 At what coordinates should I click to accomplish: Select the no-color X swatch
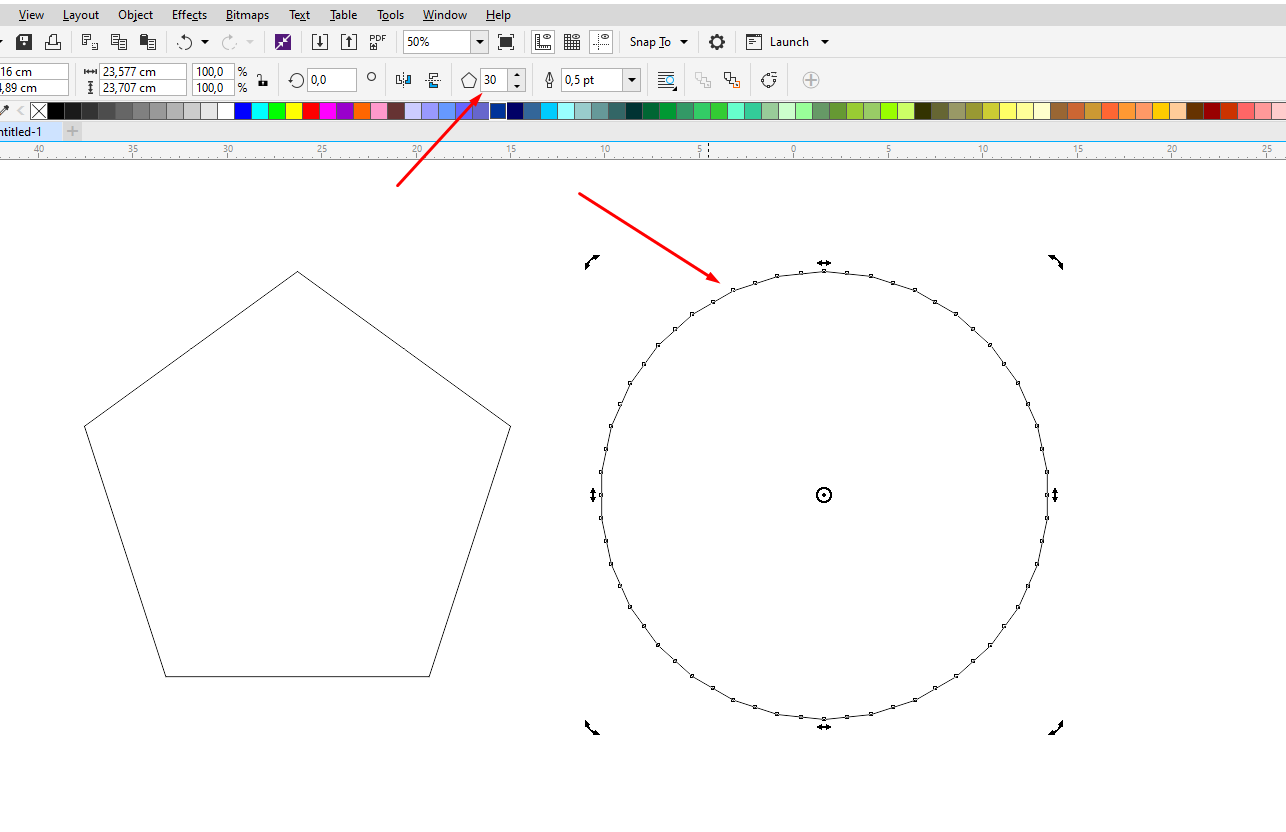39,111
